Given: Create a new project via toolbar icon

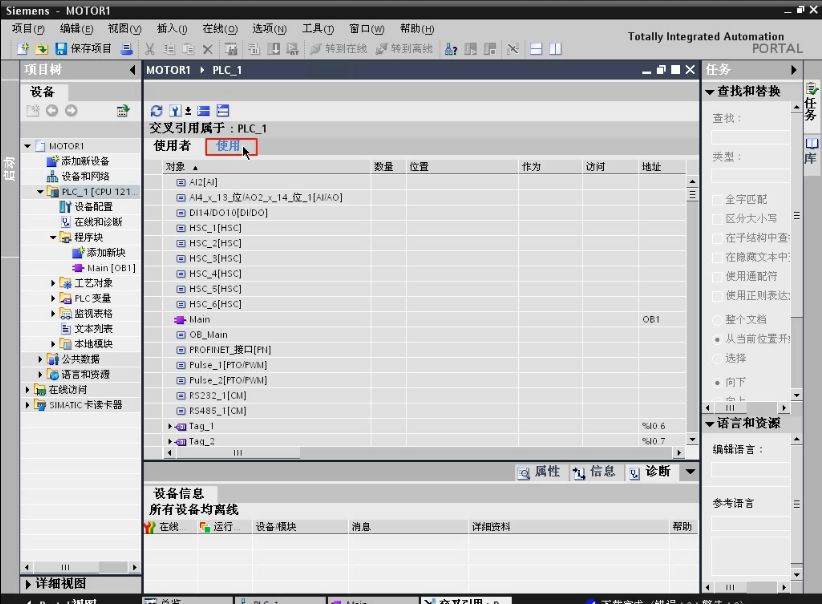Looking at the screenshot, I should [23, 49].
